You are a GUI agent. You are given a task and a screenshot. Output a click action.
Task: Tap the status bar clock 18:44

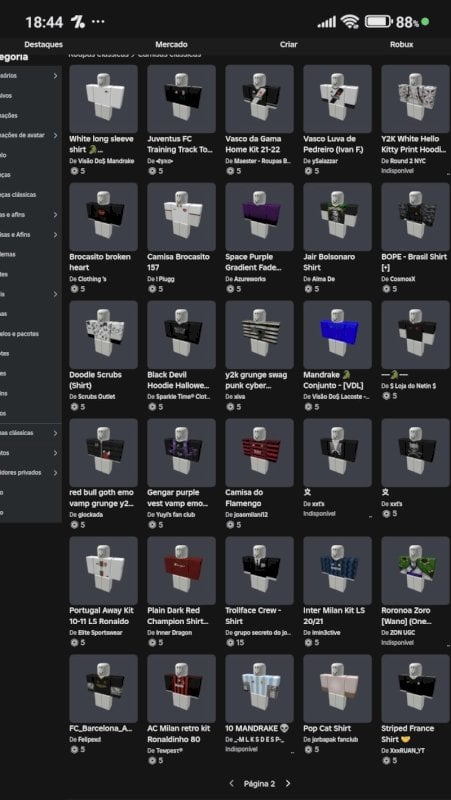point(44,22)
